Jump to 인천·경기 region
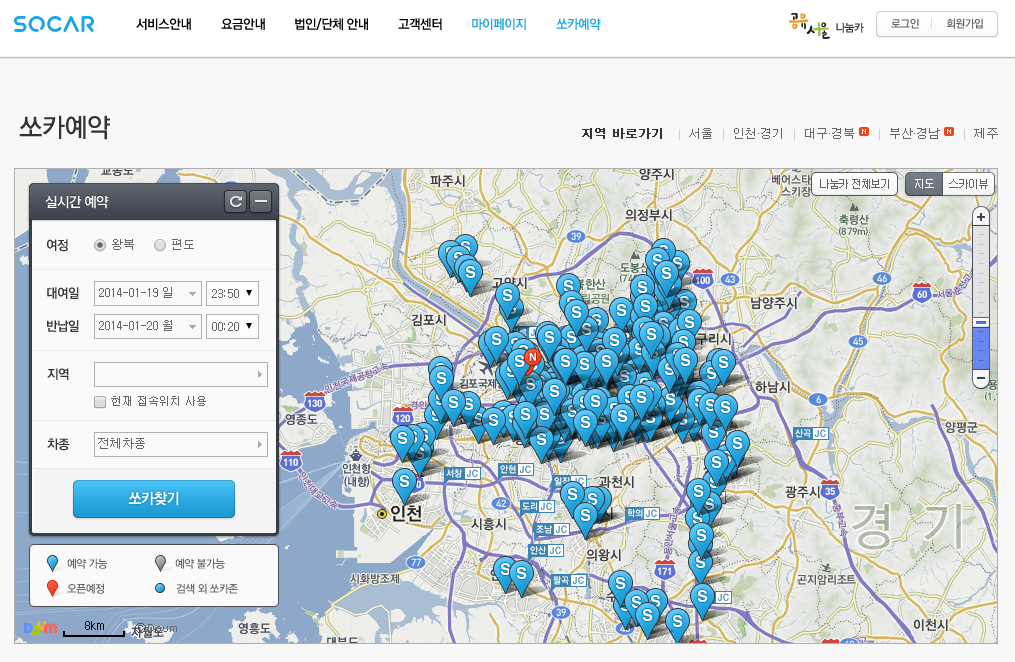Image resolution: width=1015 pixels, height=662 pixels. pos(758,133)
